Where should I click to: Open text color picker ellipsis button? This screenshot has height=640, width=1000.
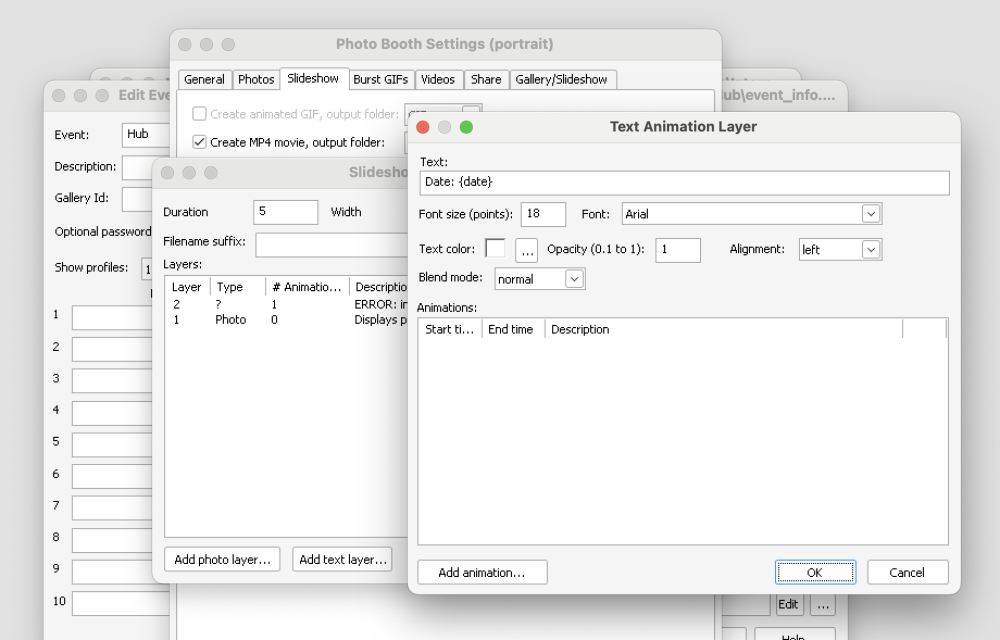coord(526,250)
